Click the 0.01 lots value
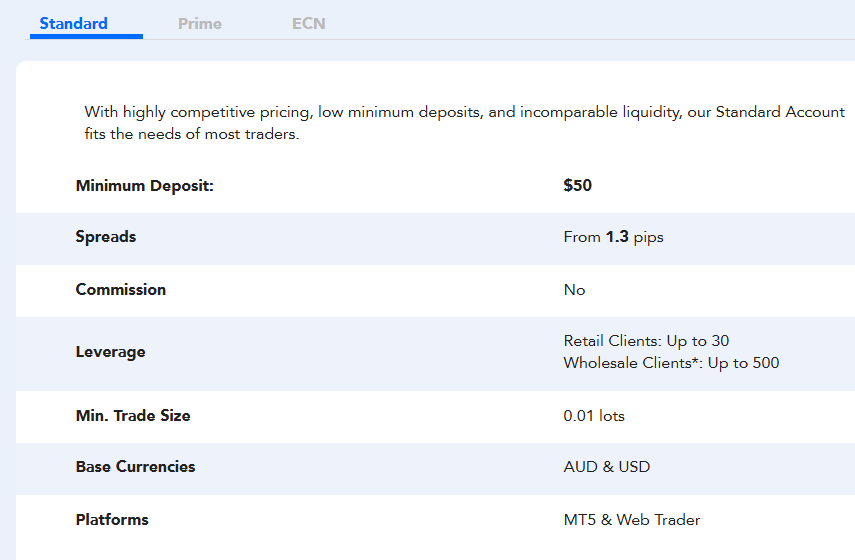The image size is (855, 560). pyautogui.click(x=594, y=415)
